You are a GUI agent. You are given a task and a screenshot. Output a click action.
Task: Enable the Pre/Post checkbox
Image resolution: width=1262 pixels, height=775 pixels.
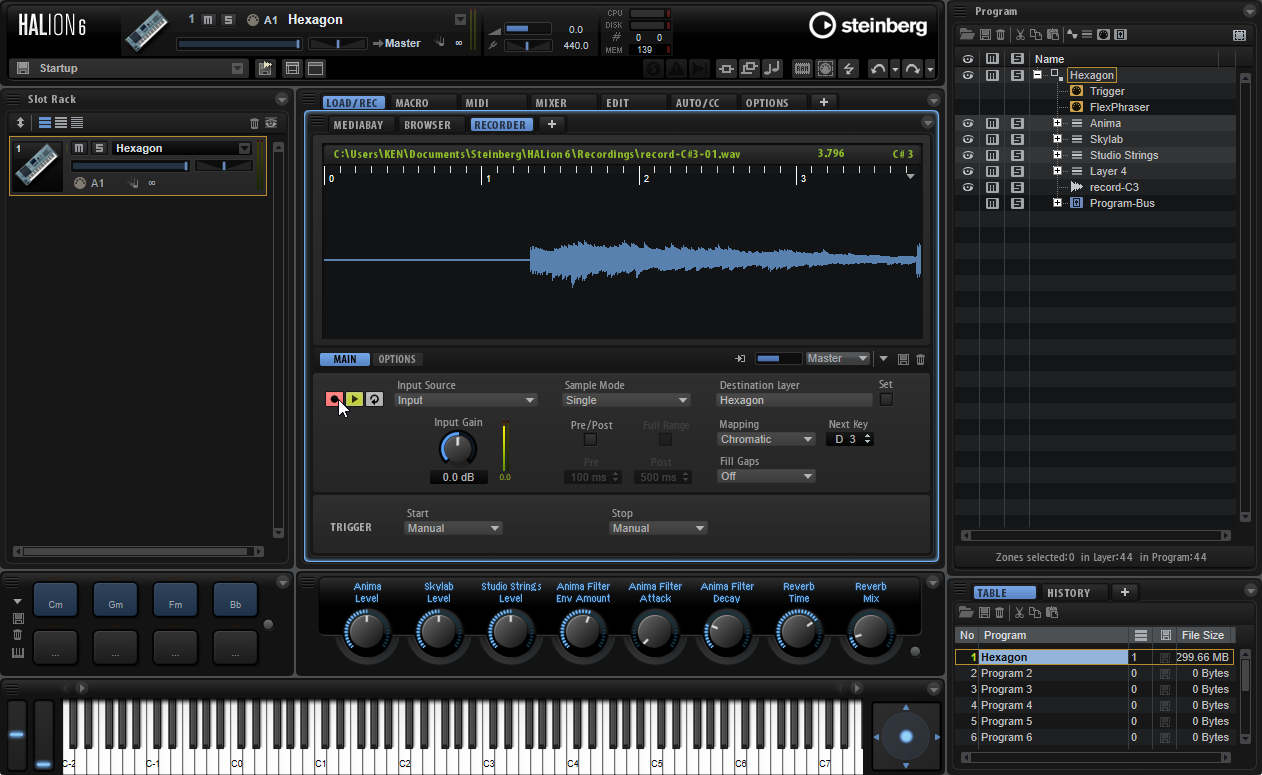point(590,440)
